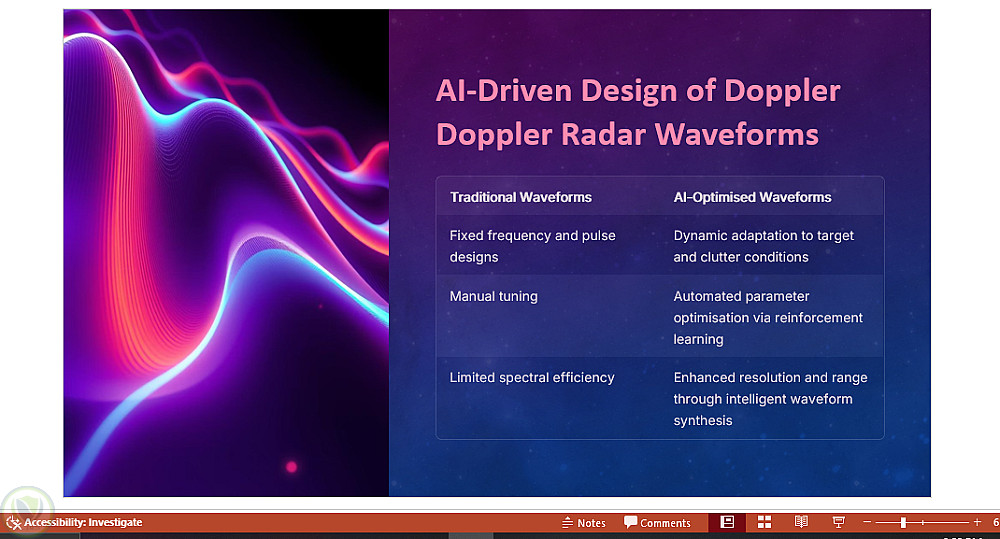Click the 'Traditional Waveforms' table header
Viewport: 1000px width, 539px height.
(520, 197)
